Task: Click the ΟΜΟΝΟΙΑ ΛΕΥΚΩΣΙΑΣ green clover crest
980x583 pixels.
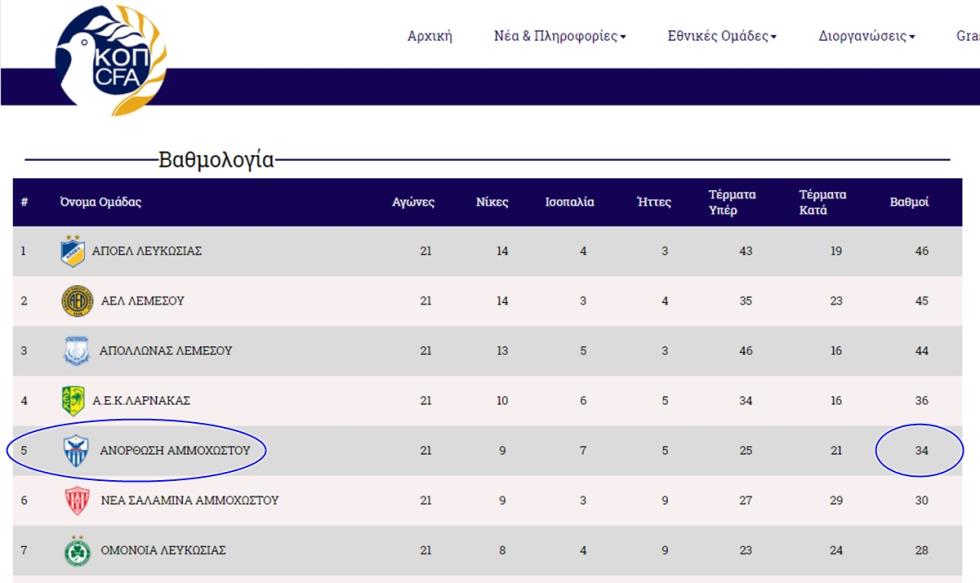Action: tap(77, 551)
